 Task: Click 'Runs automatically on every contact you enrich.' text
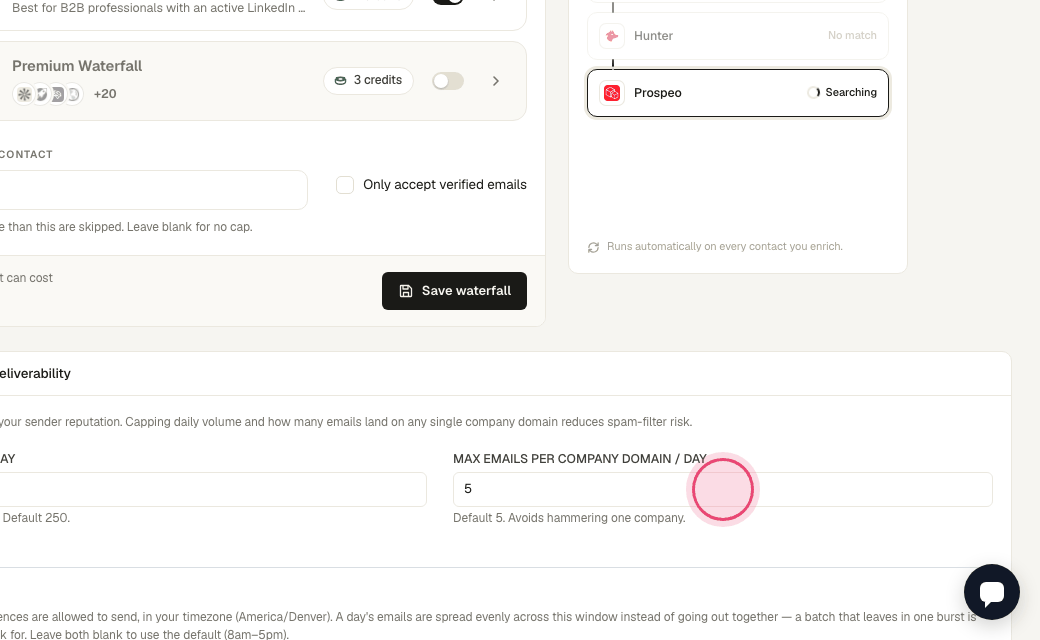(x=724, y=247)
